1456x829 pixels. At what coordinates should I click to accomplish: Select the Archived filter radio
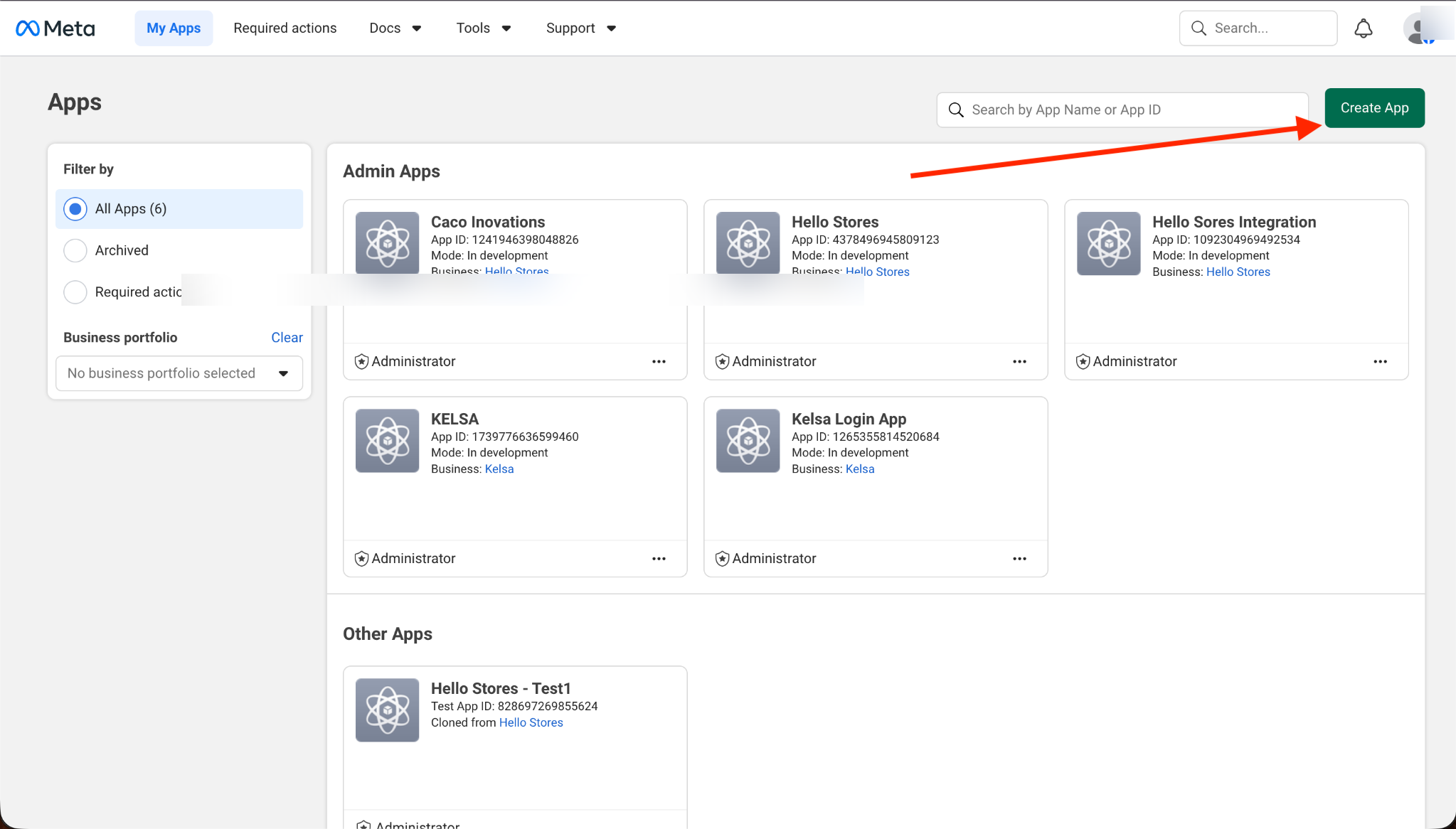pos(75,250)
